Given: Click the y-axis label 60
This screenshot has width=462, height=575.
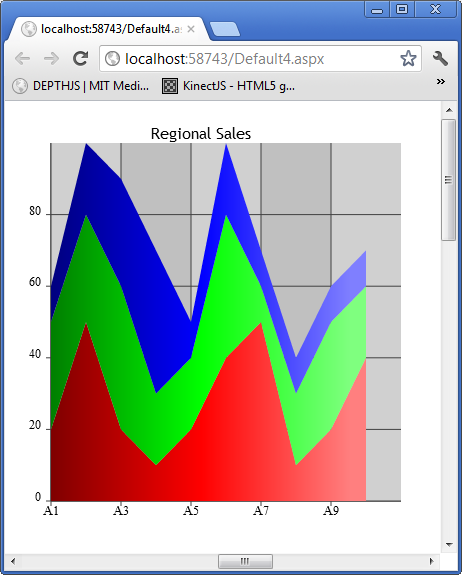Looking at the screenshot, I should click(35, 283).
